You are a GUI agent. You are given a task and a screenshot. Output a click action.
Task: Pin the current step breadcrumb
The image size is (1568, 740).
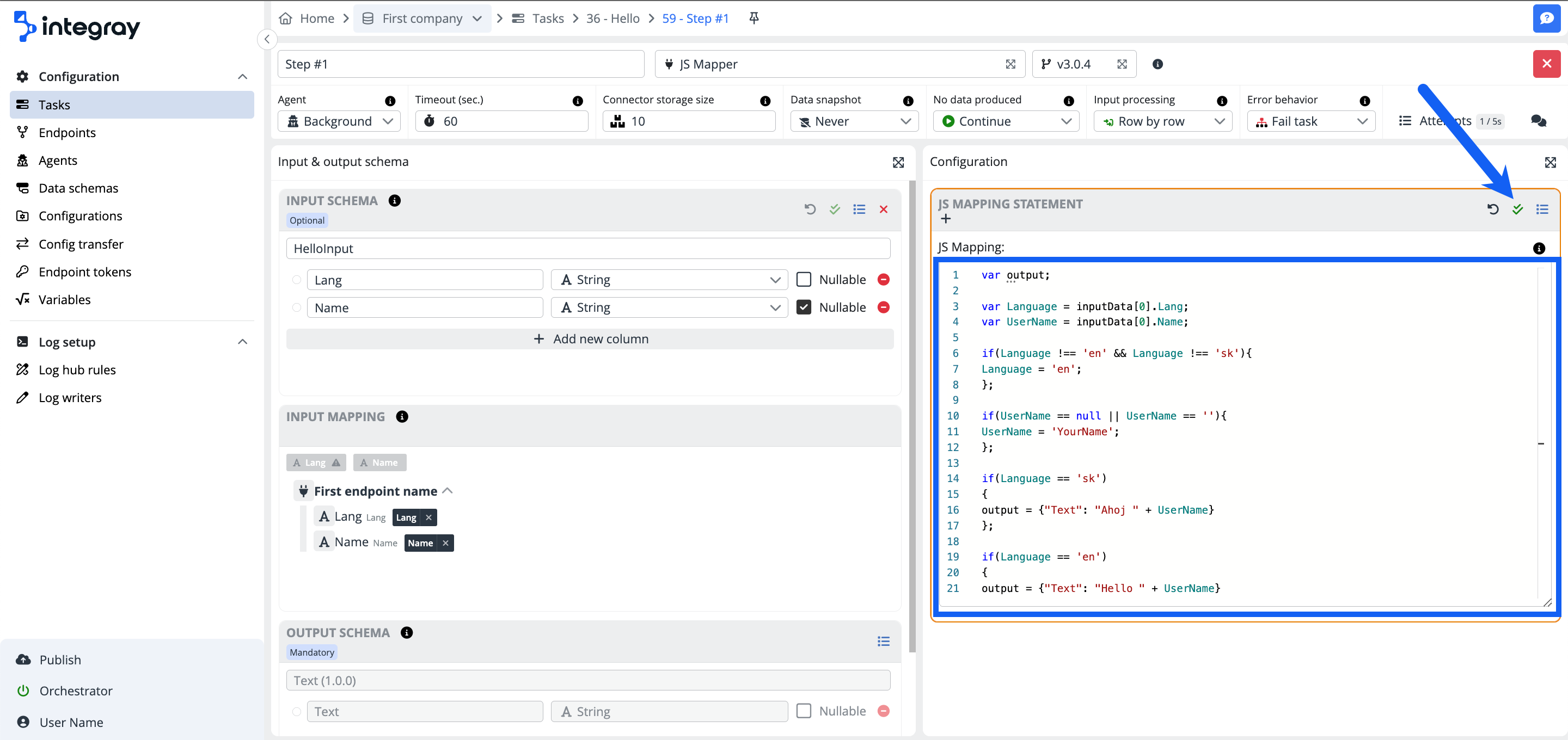point(754,18)
